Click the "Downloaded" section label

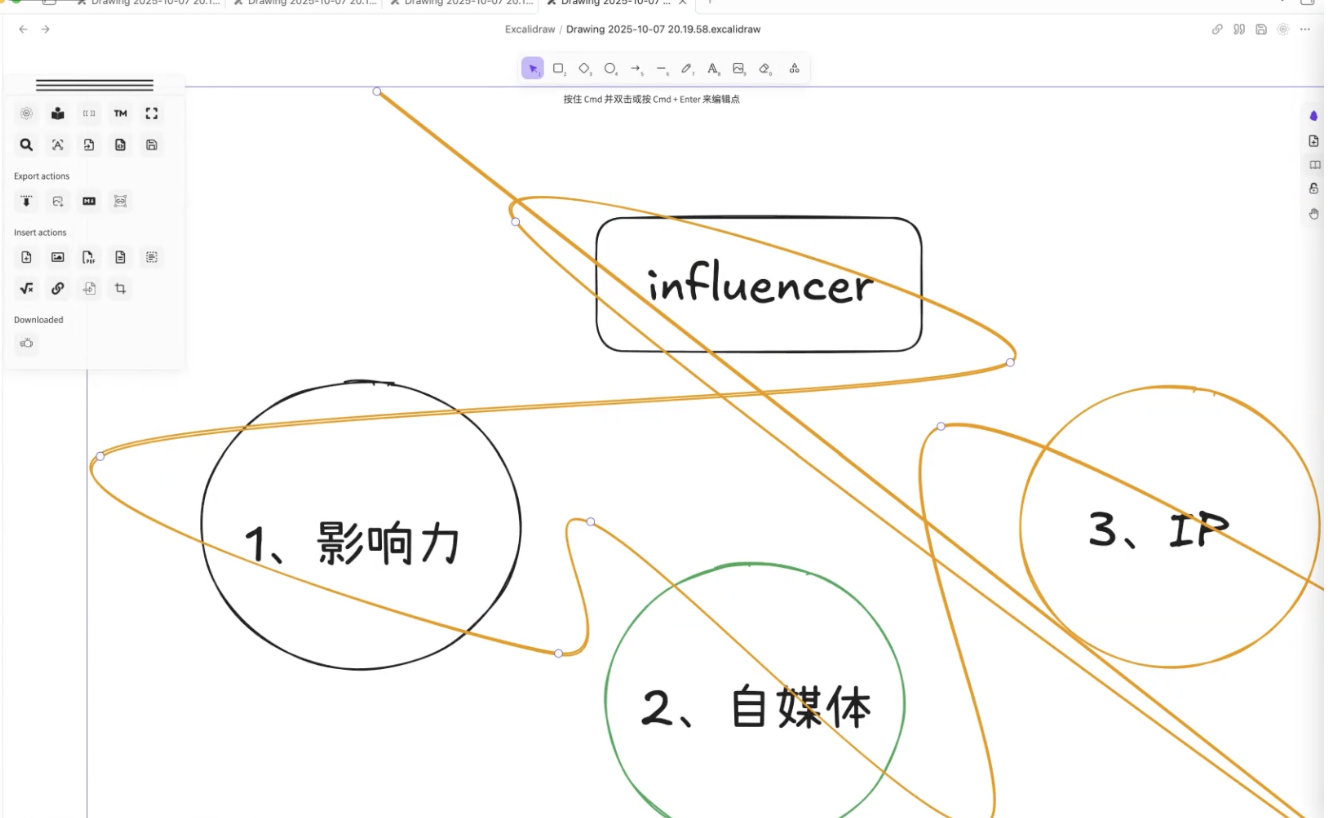[x=39, y=320]
